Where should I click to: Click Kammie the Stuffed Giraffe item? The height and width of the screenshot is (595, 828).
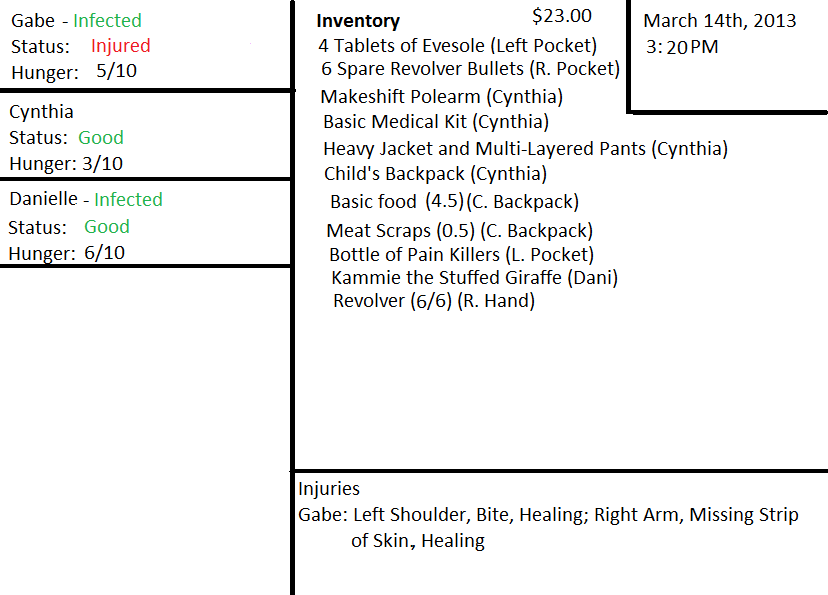pyautogui.click(x=474, y=277)
